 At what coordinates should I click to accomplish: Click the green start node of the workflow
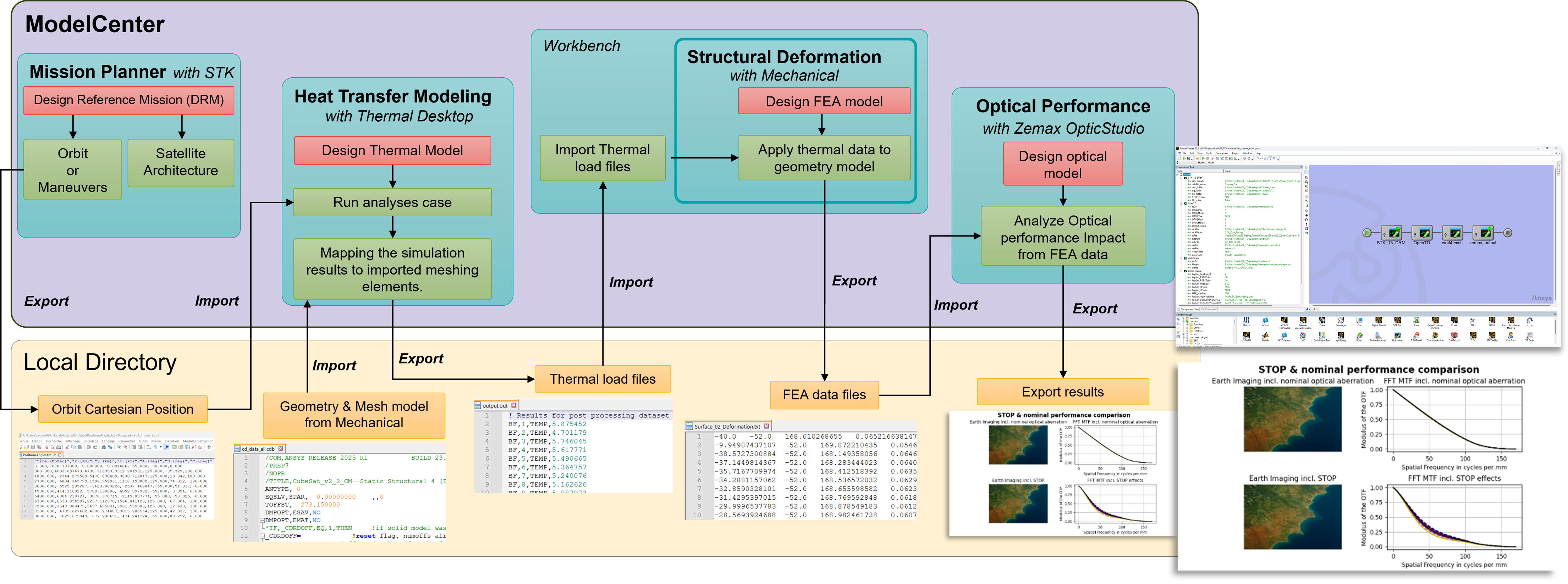pyautogui.click(x=1367, y=233)
